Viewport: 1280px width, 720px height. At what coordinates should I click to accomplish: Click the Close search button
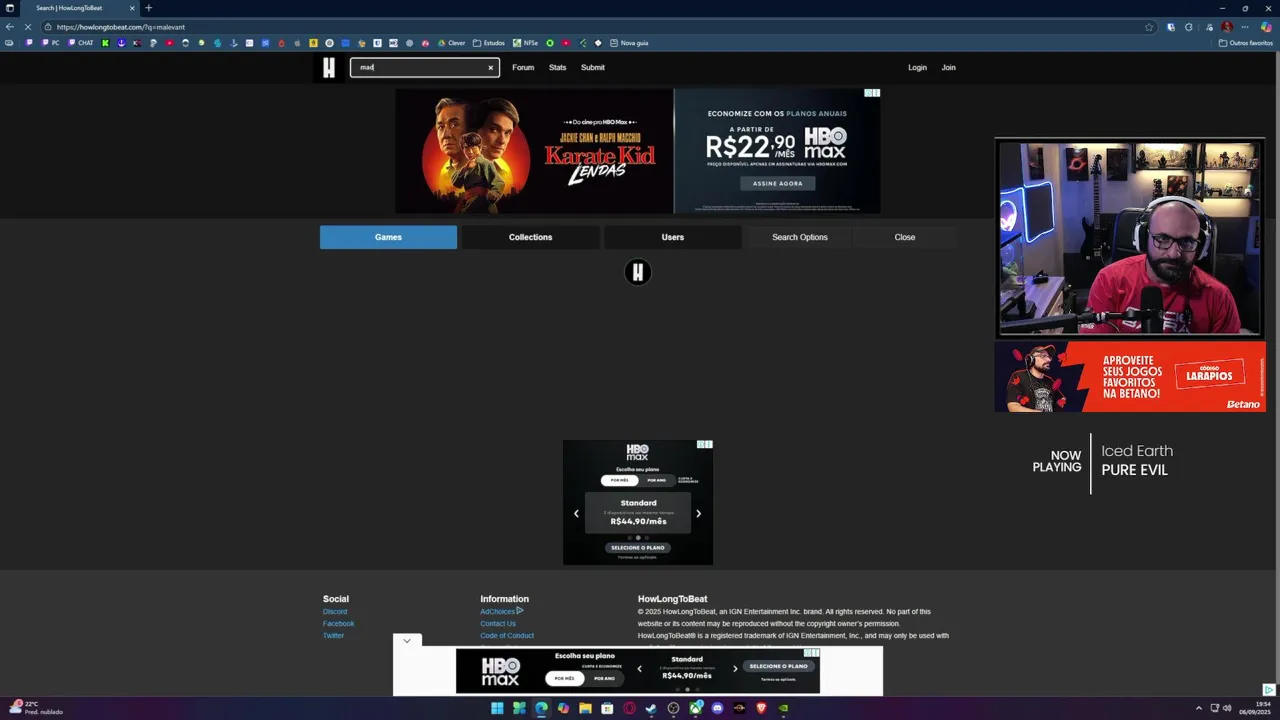[x=905, y=237]
